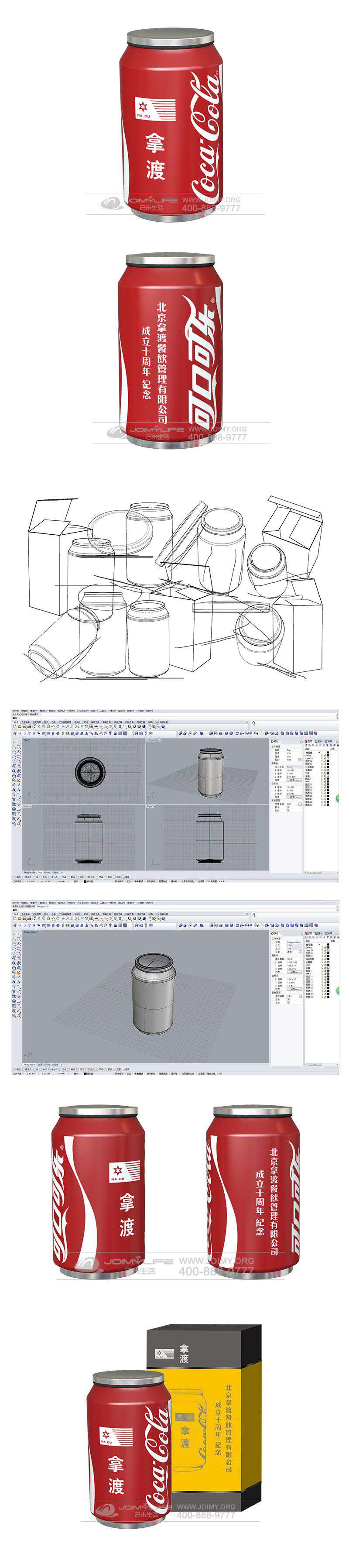Image resolution: width=349 pixels, height=1568 pixels.
Task: Toggle 正交 in the four-viewport Rhino status bar
Action: (129, 881)
